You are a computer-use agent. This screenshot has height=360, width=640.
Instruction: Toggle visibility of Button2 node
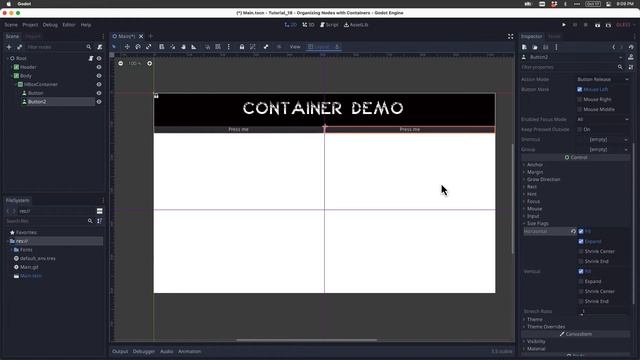tap(99, 102)
